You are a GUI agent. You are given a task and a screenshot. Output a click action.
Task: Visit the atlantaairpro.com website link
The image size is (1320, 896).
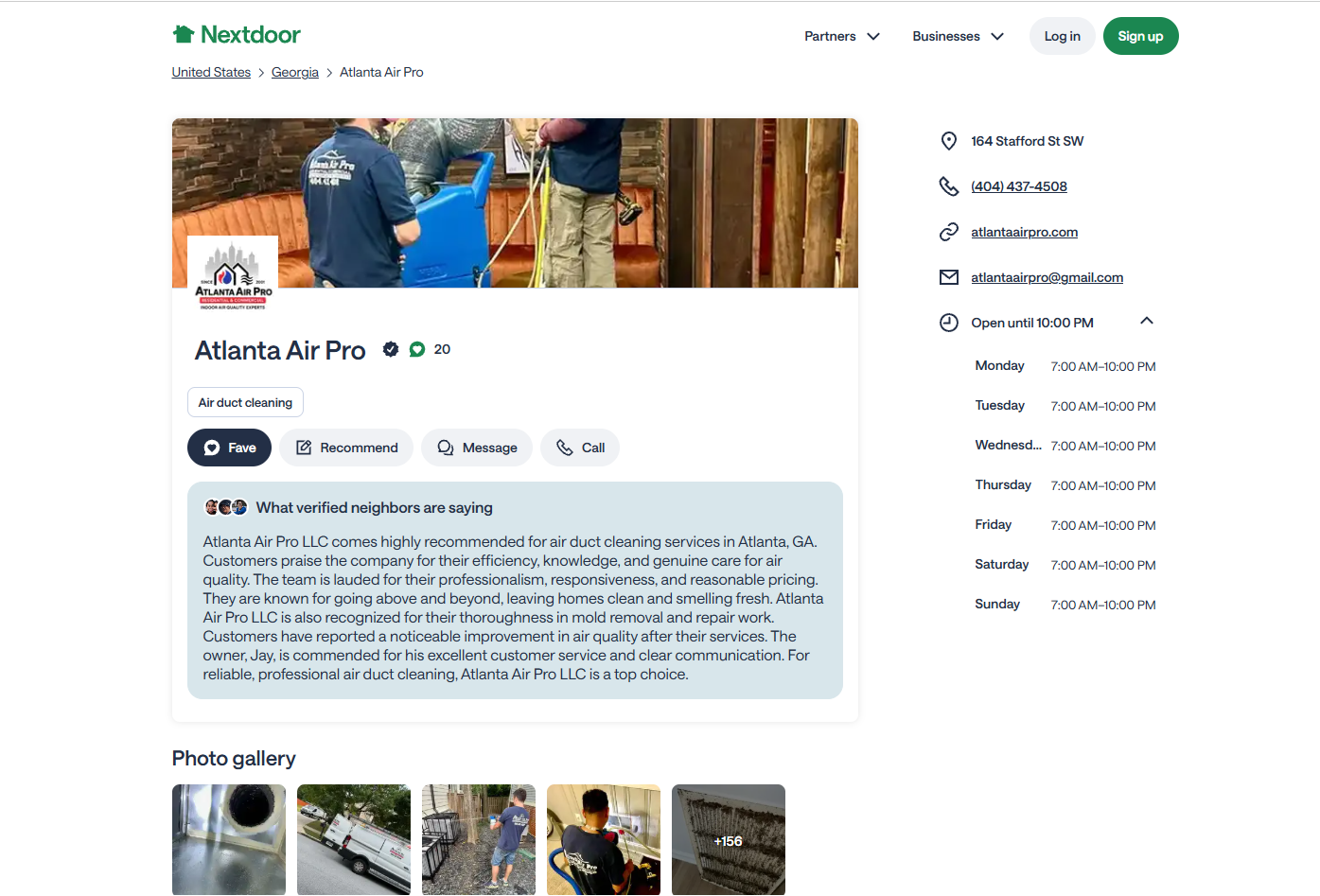(x=1025, y=232)
